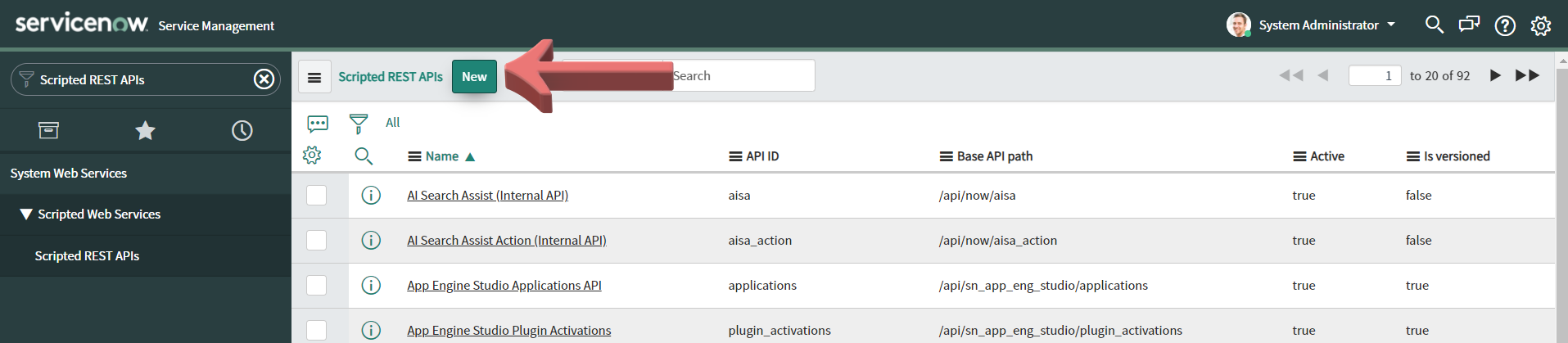
Task: Preview App Engine Studio Plugin Activations record
Action: (371, 330)
